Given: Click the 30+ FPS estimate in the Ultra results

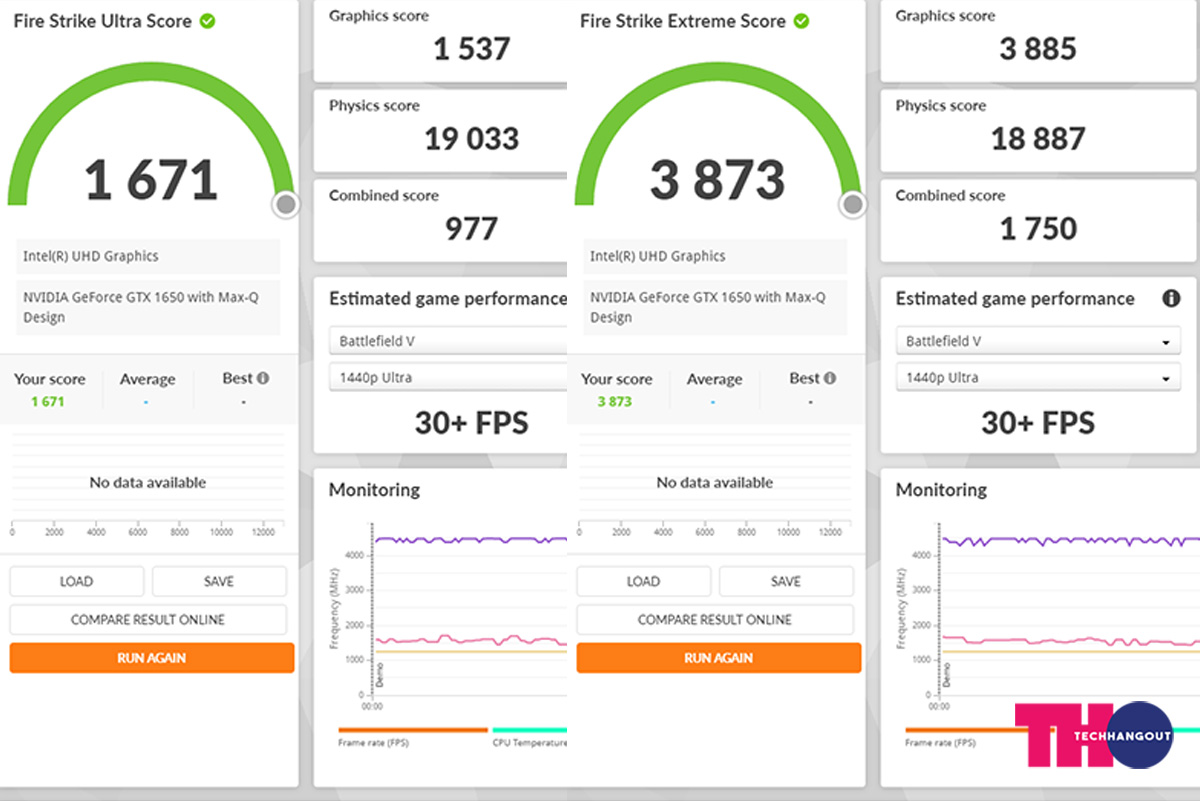Looking at the screenshot, I should [x=471, y=423].
